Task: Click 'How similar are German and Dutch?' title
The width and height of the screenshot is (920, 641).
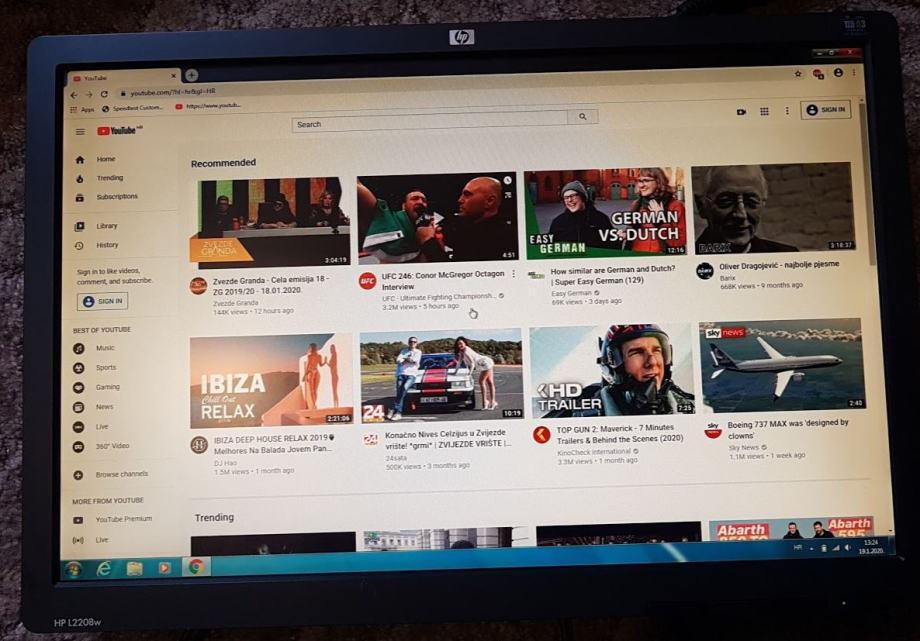Action: (613, 275)
